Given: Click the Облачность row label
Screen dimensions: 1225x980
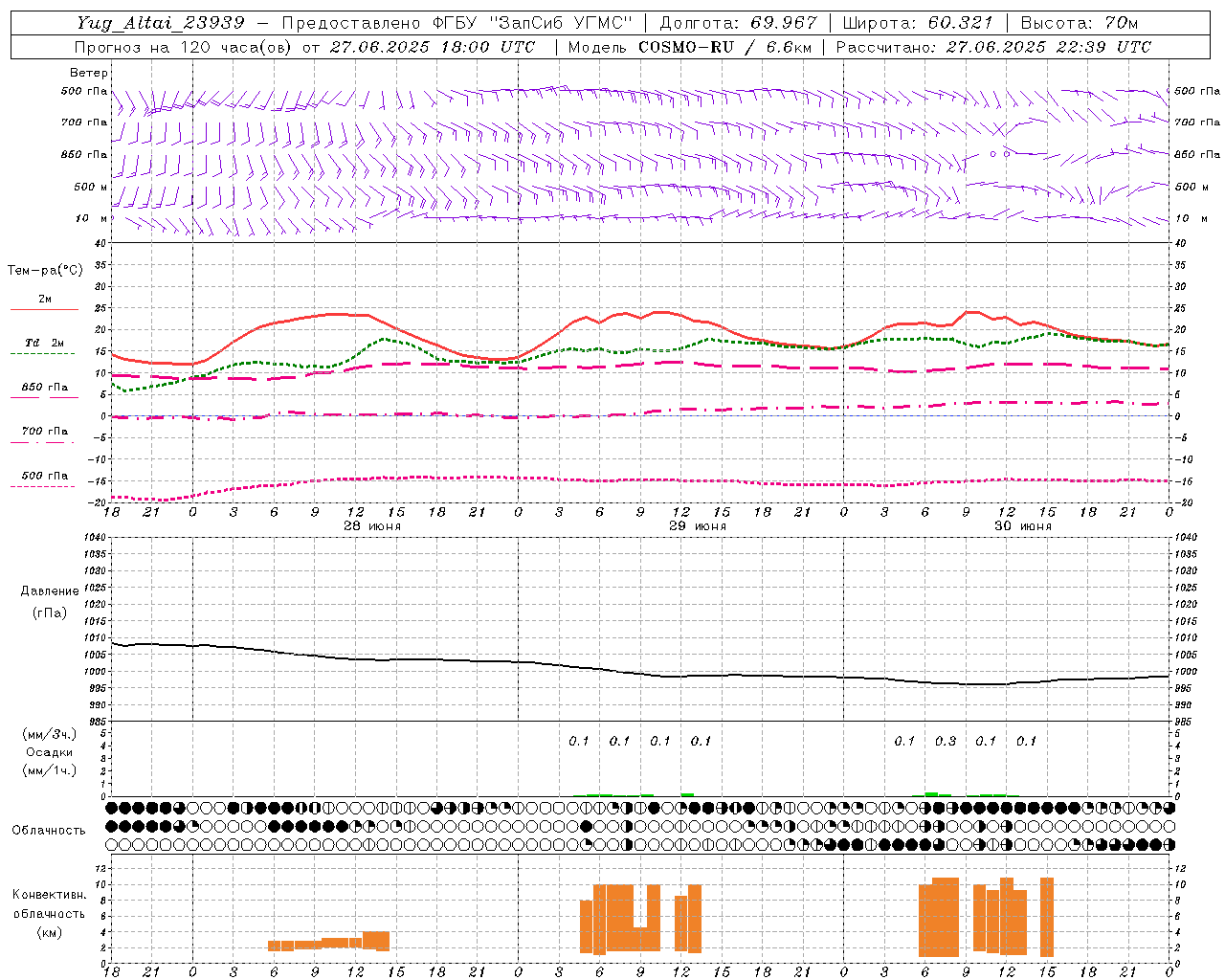Looking at the screenshot, I should click(49, 831).
